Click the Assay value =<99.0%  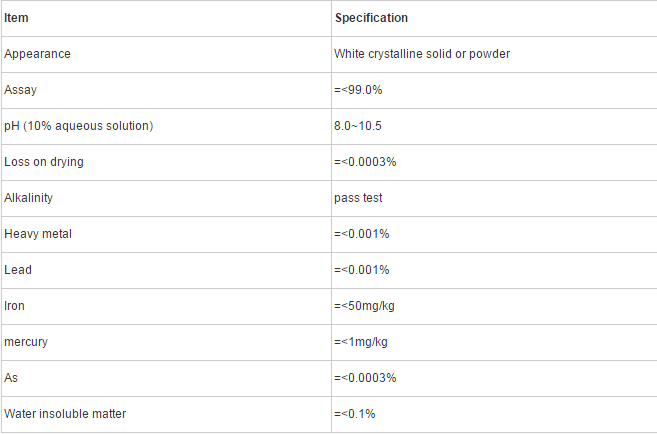(x=358, y=90)
